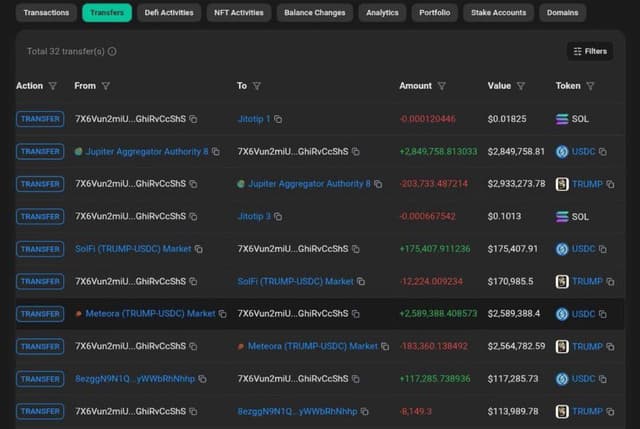This screenshot has height=429, width=640.
Task: Copy From address in Jitotip 1 row
Action: (193, 119)
